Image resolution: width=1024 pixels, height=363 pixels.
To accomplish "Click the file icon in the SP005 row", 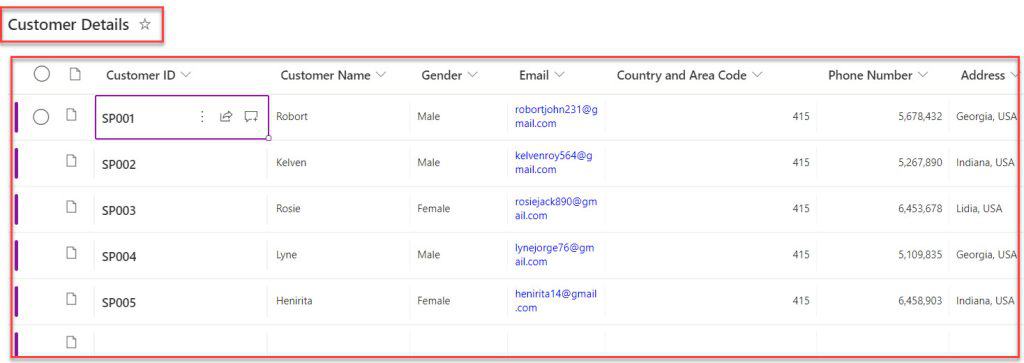I will click(x=72, y=299).
